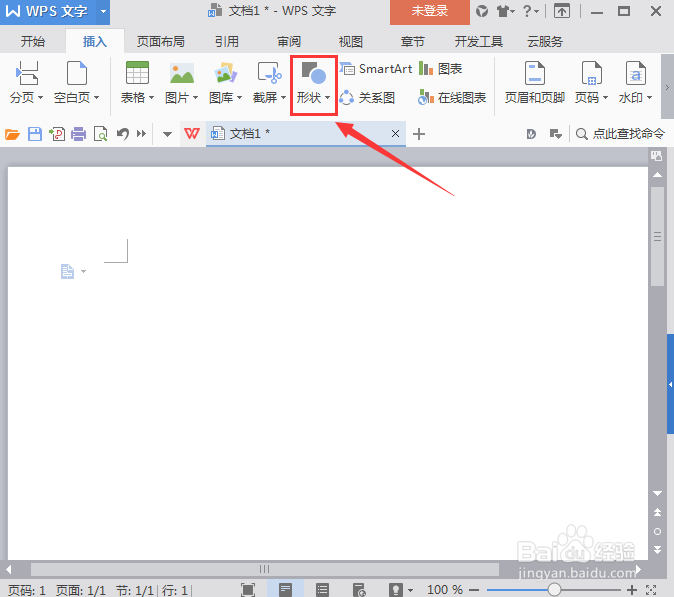Screen dimensions: 674x597
Task: Click the 形状 shapes icon
Action: (313, 73)
